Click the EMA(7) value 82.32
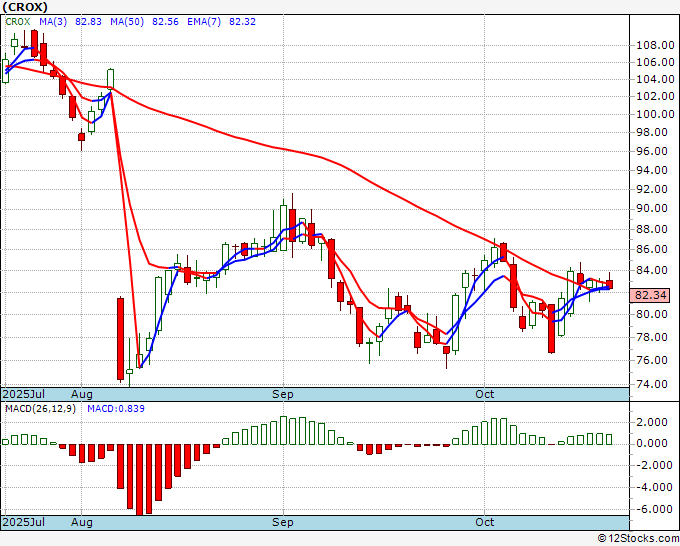The height and width of the screenshot is (546, 680). click(x=242, y=22)
